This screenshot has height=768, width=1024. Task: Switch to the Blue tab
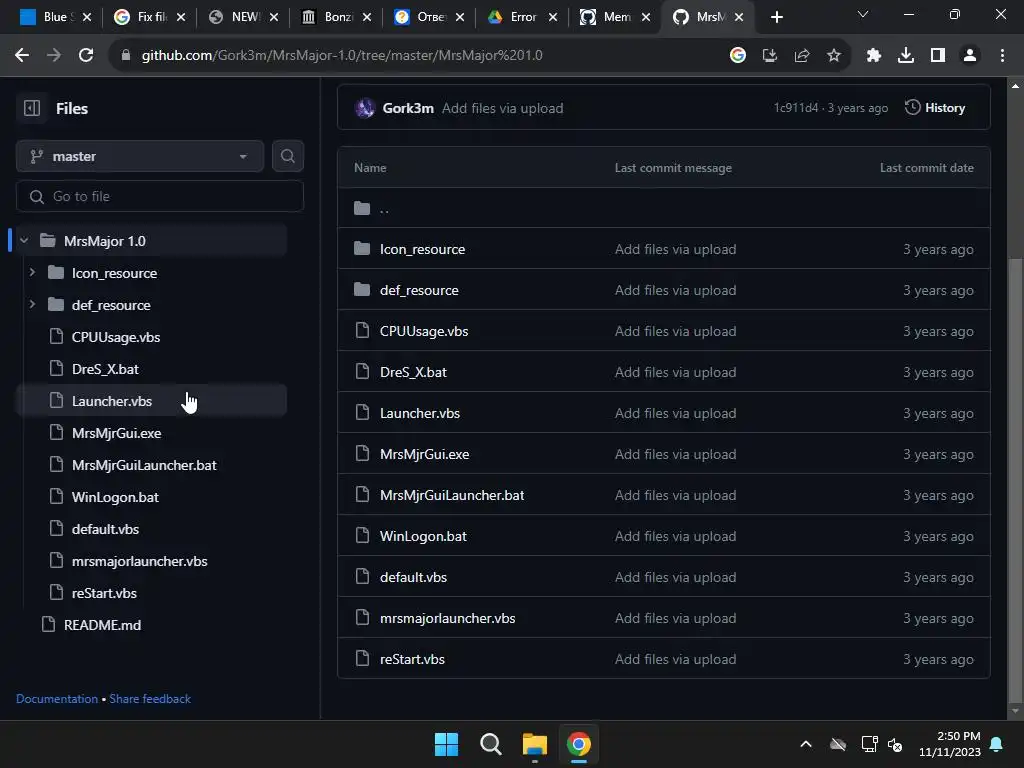coord(56,17)
